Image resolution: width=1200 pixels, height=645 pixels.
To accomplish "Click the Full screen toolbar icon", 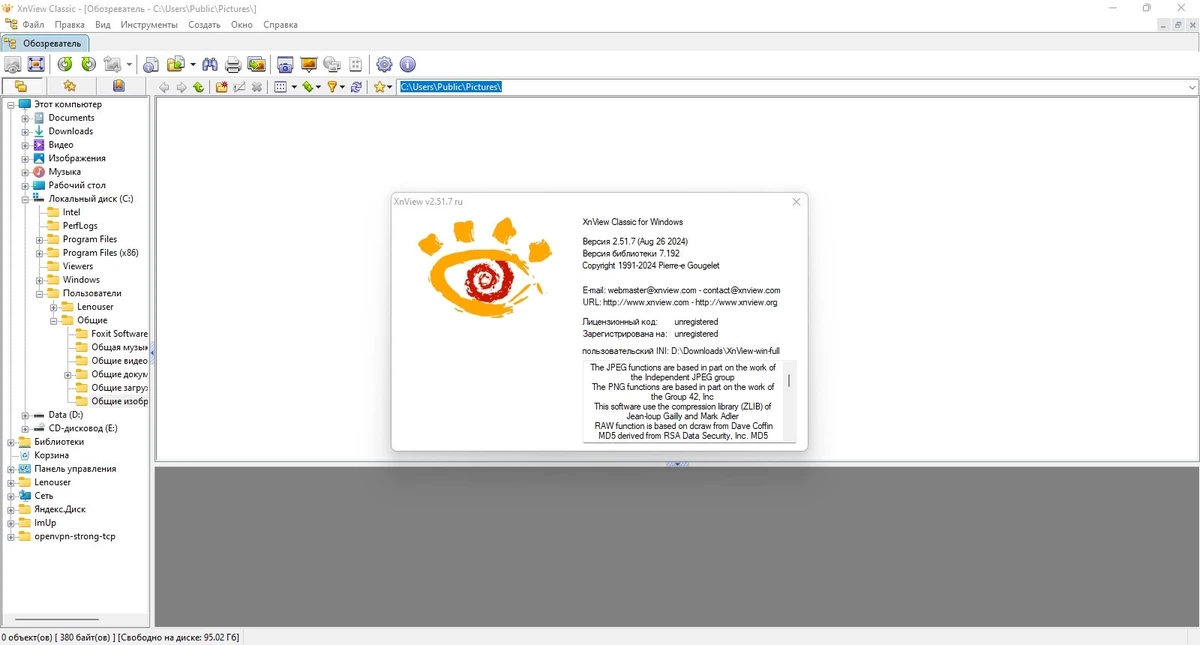I will tap(36, 64).
